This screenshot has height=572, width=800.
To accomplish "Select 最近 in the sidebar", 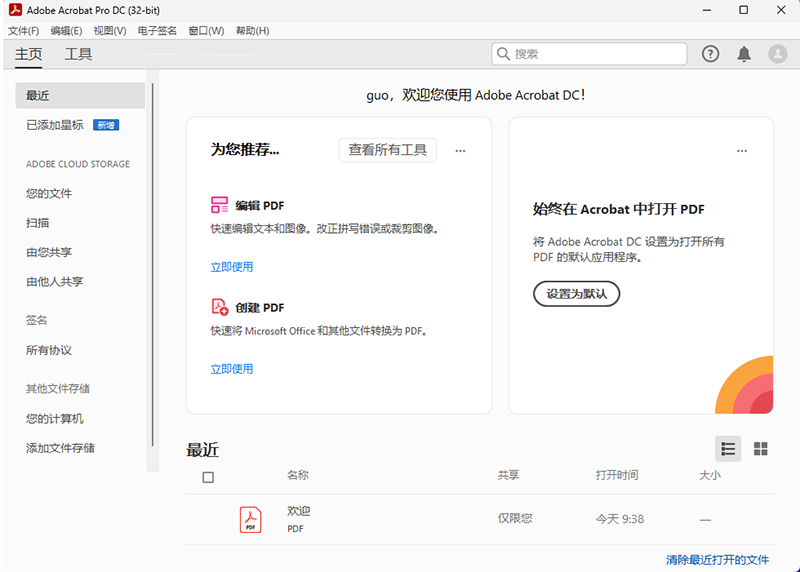I will [80, 95].
